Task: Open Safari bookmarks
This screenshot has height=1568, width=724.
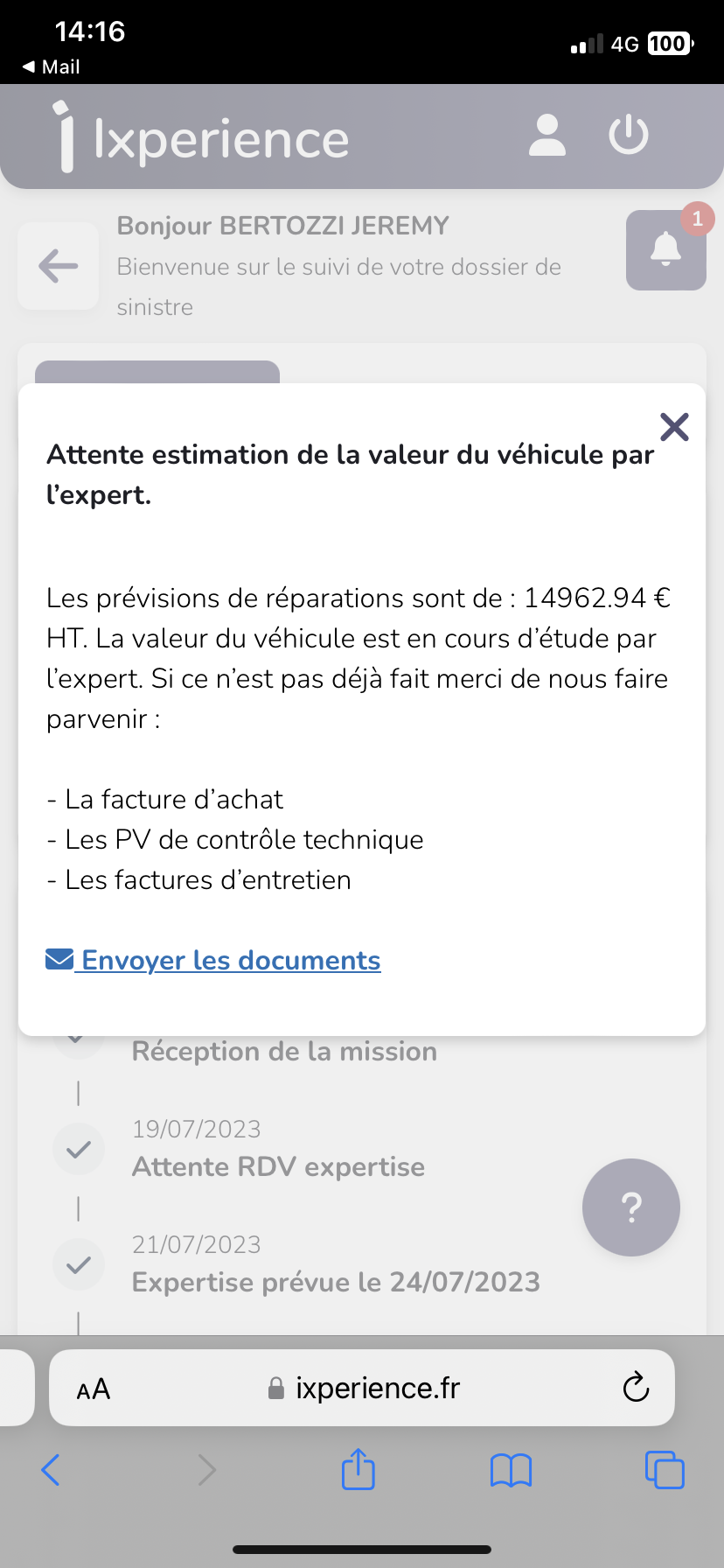Action: [511, 1470]
